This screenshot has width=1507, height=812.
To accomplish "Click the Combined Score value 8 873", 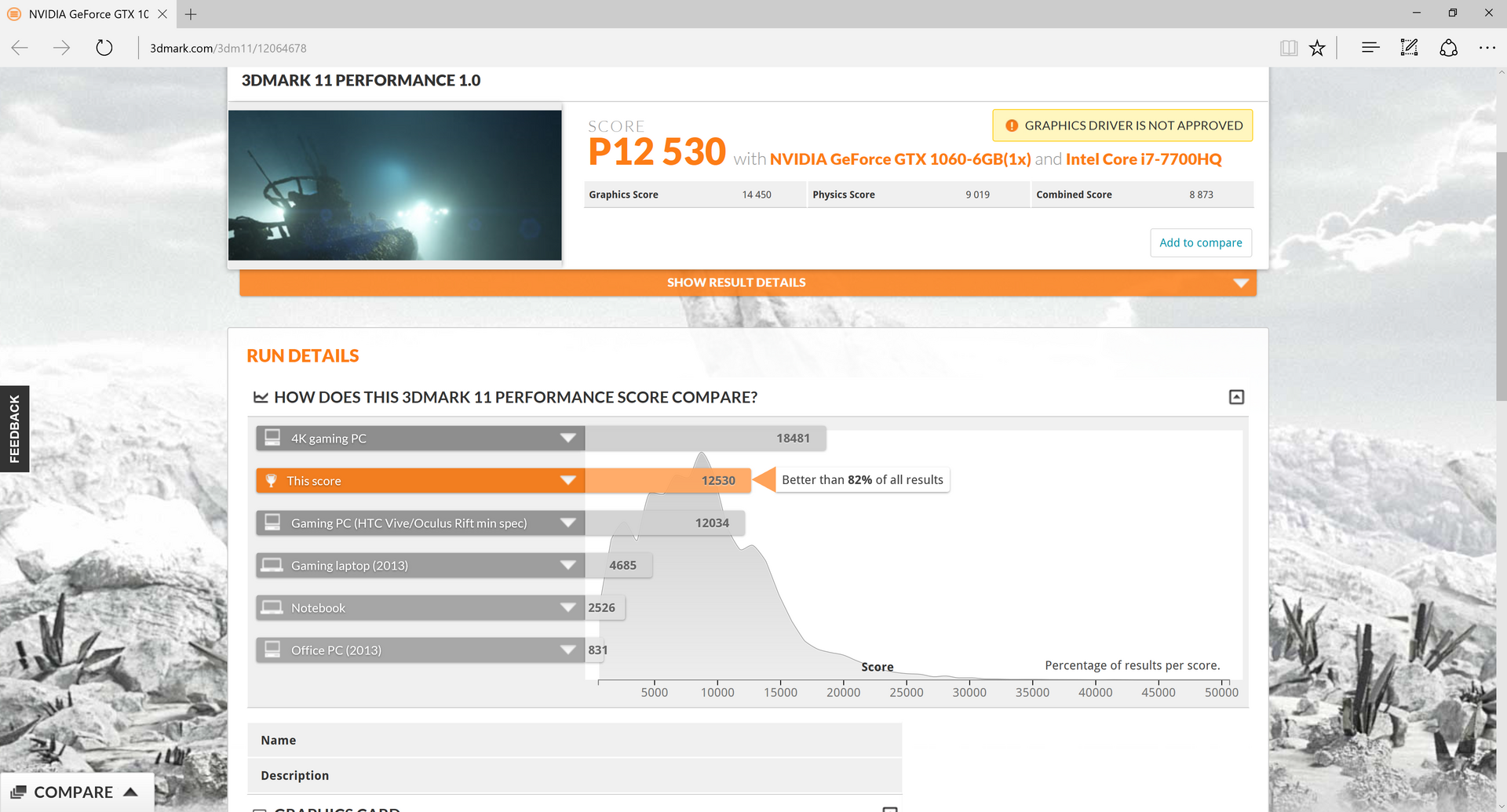I will point(1201,195).
